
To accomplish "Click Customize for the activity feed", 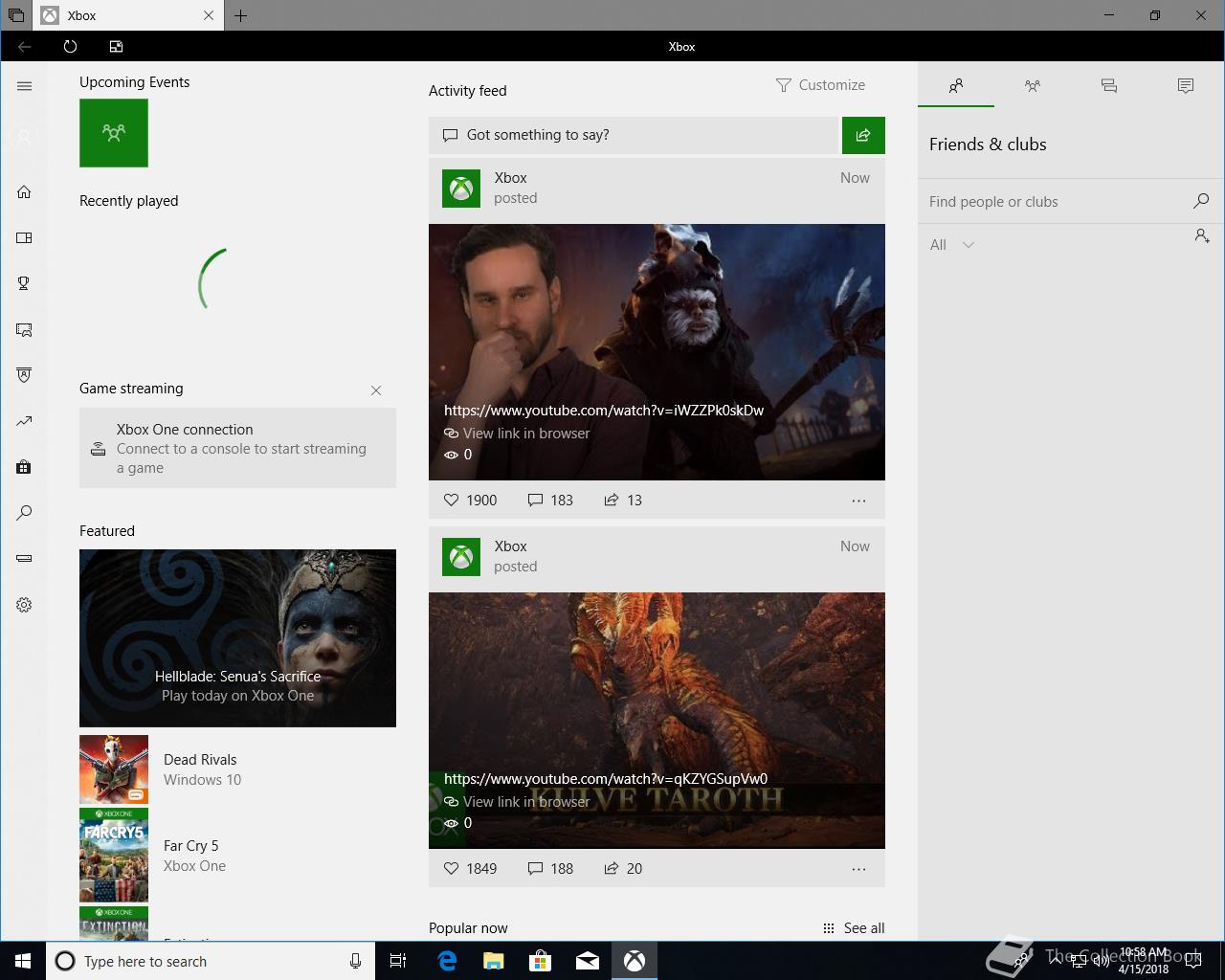I will (x=820, y=85).
